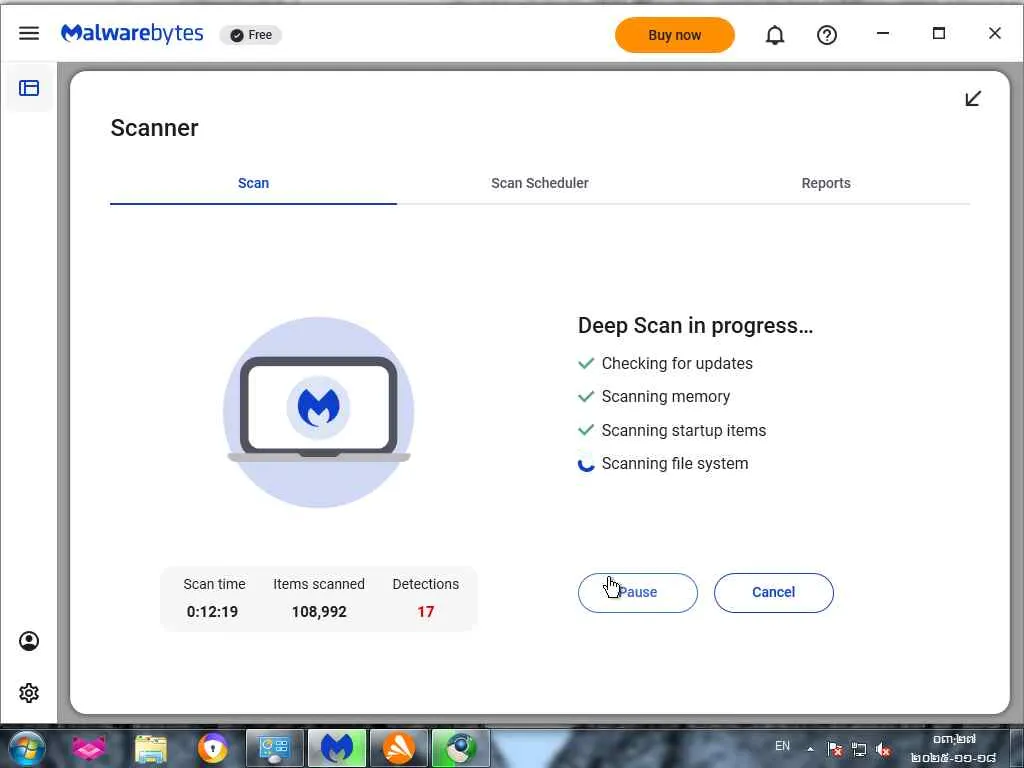Open File Explorer from the taskbar
Viewport: 1024px width, 768px height.
[x=151, y=748]
